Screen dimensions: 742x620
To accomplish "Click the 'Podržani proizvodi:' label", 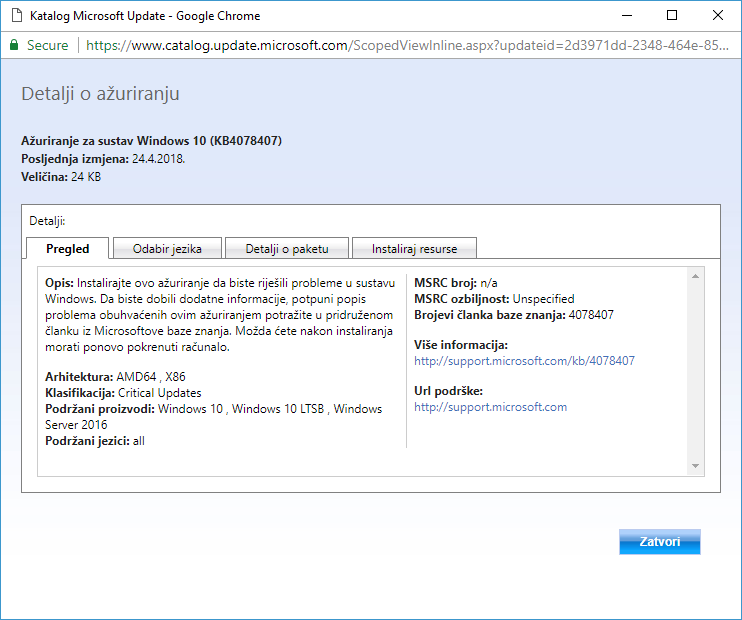I will [100, 409].
